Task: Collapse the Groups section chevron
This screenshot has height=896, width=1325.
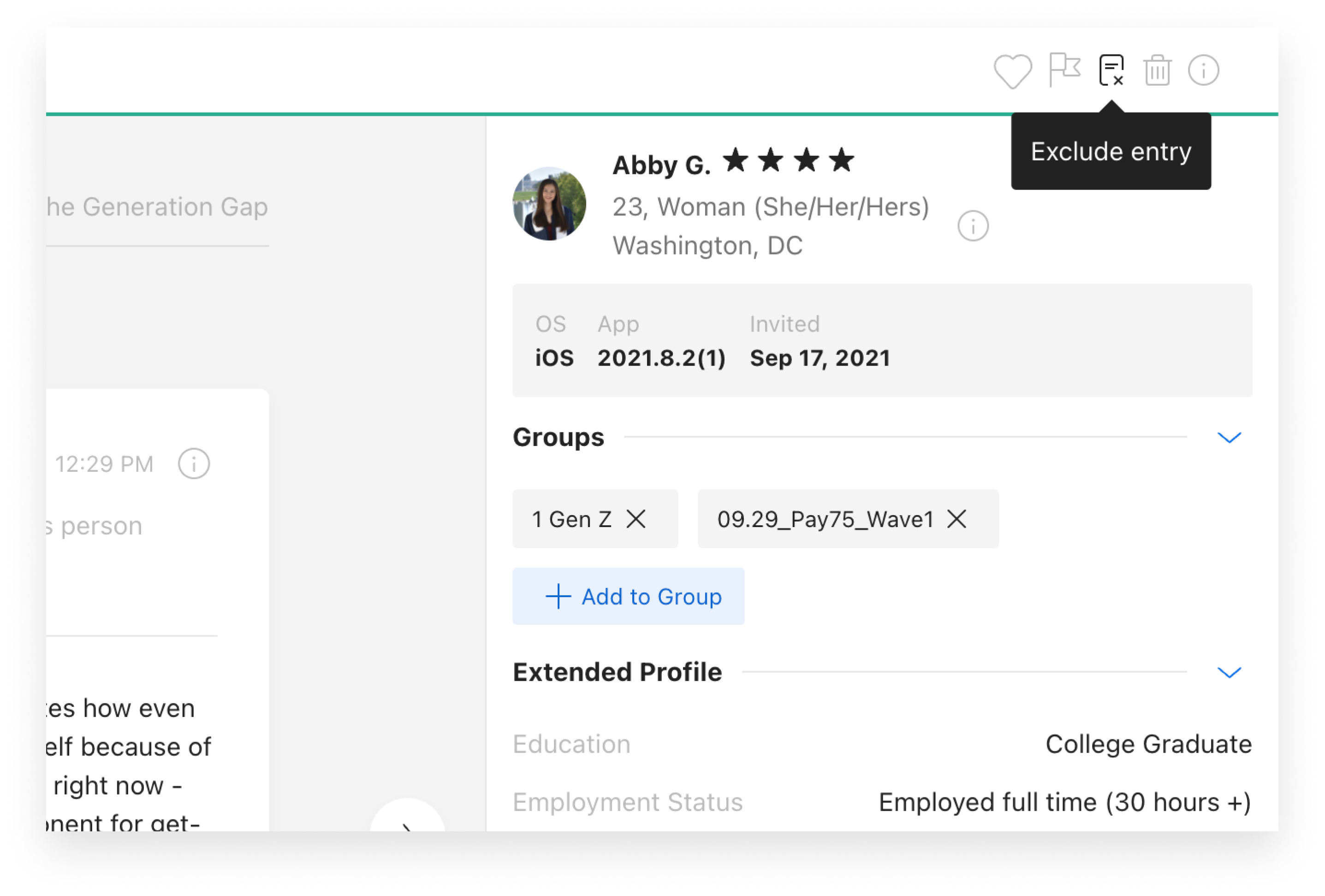Action: (x=1229, y=437)
